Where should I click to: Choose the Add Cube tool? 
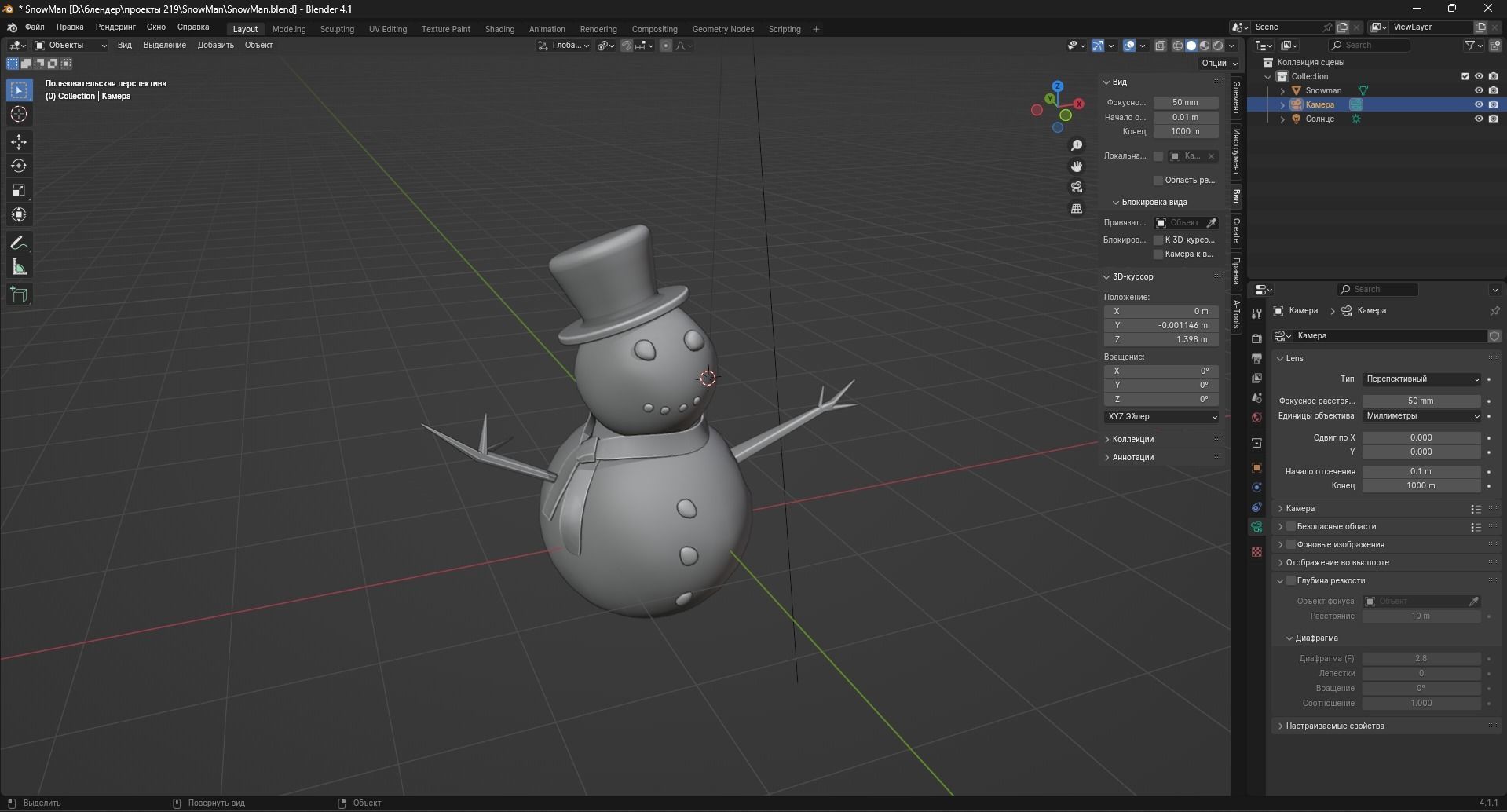pos(20,295)
